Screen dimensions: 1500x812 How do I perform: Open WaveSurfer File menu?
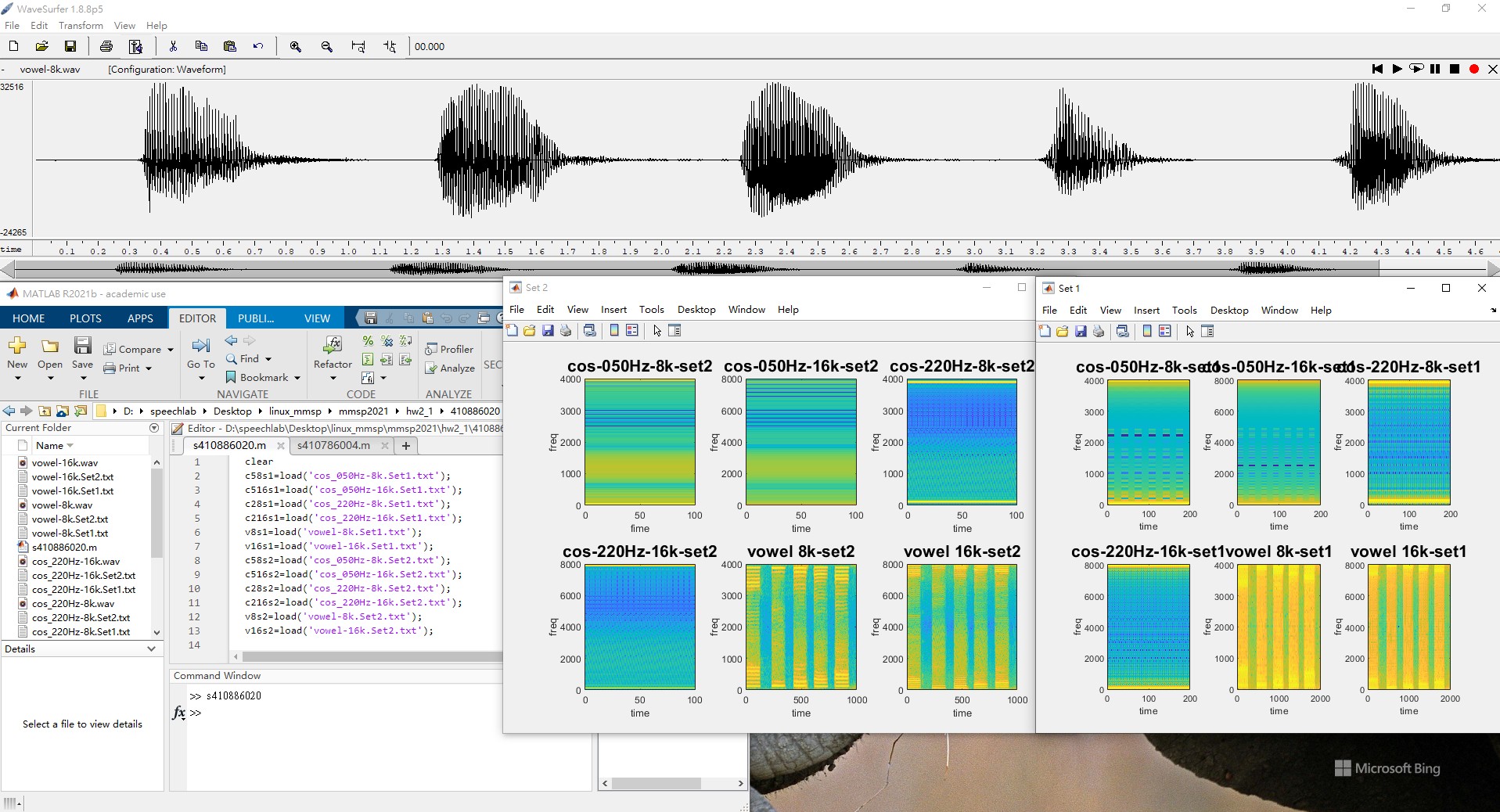(x=13, y=25)
